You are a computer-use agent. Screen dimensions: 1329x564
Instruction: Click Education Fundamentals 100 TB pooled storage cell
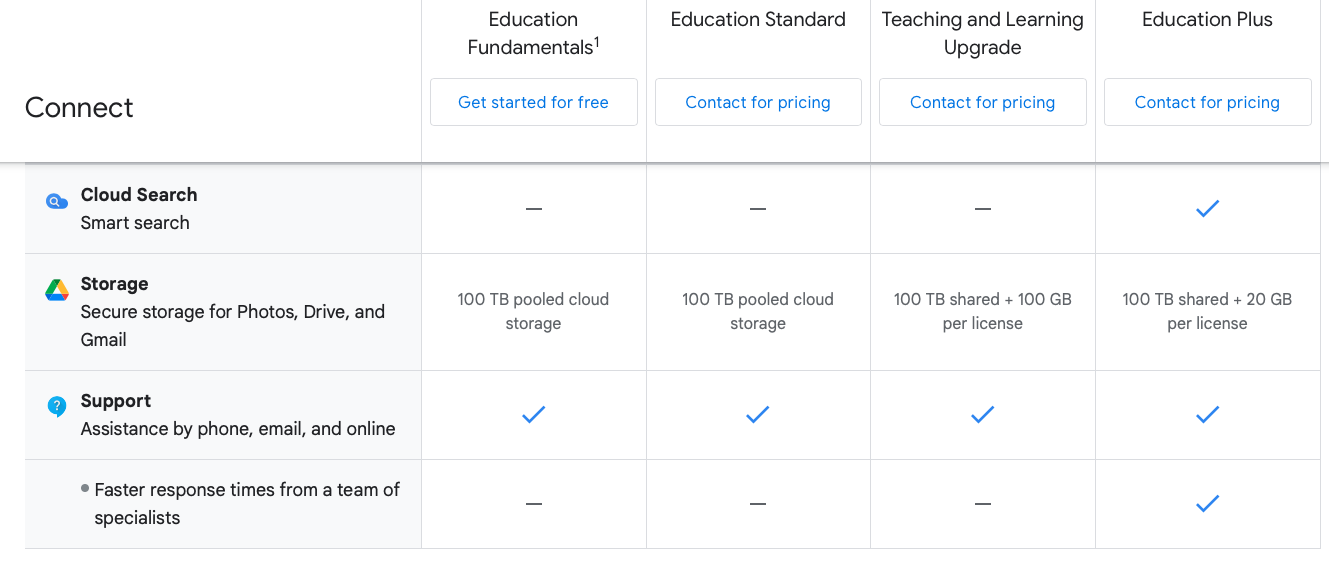[533, 311]
